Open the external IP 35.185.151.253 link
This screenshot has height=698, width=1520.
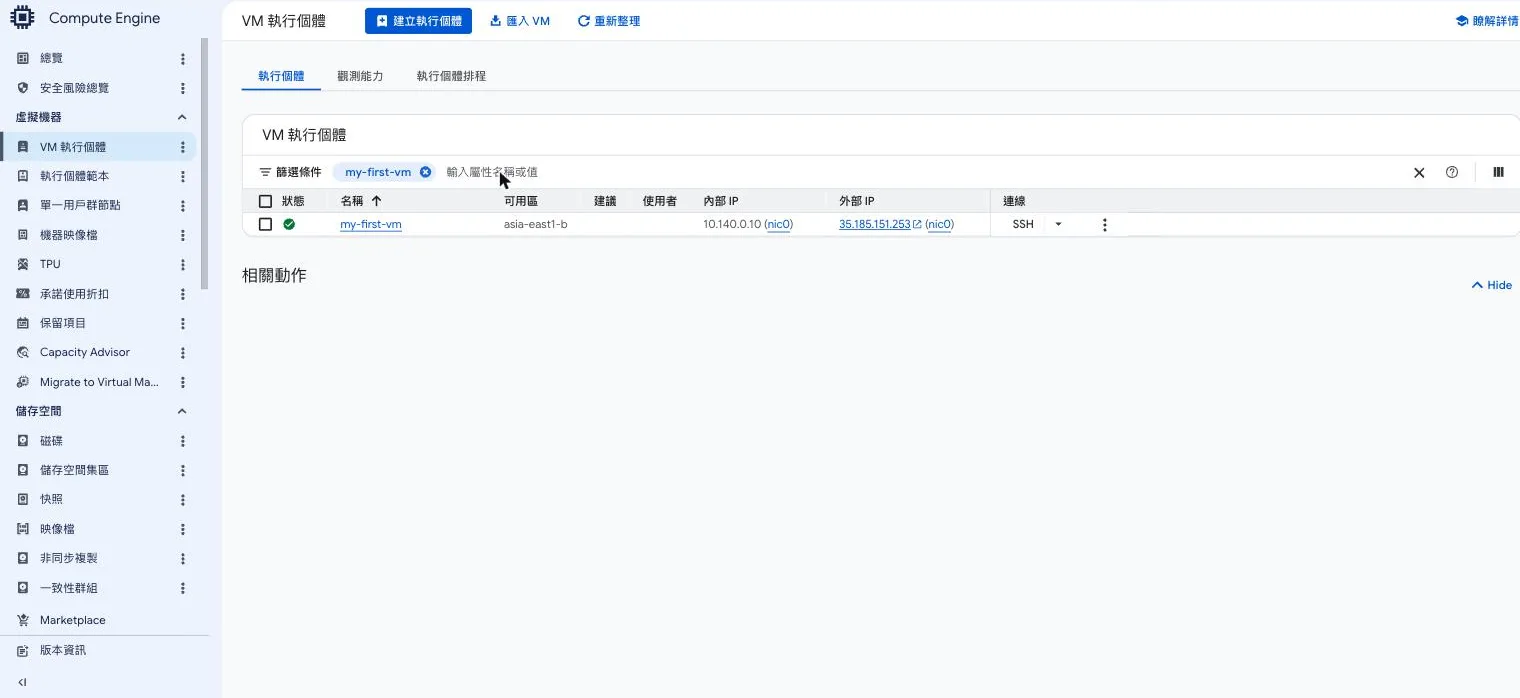pos(874,225)
